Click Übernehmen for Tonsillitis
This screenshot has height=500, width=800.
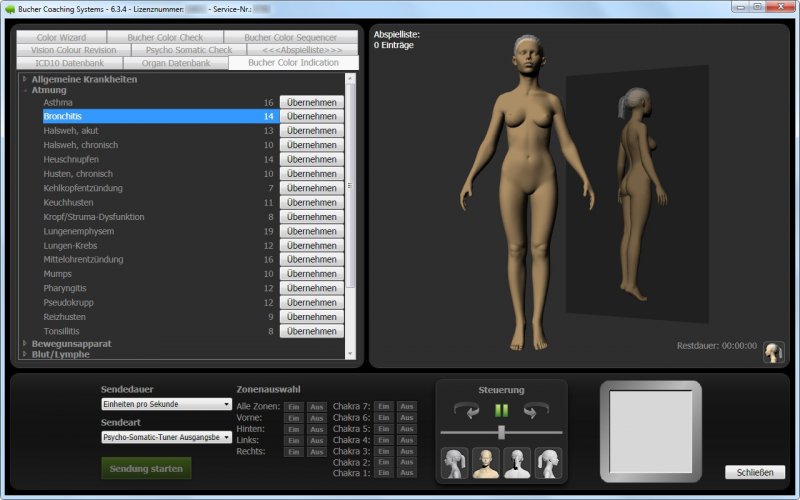point(312,331)
